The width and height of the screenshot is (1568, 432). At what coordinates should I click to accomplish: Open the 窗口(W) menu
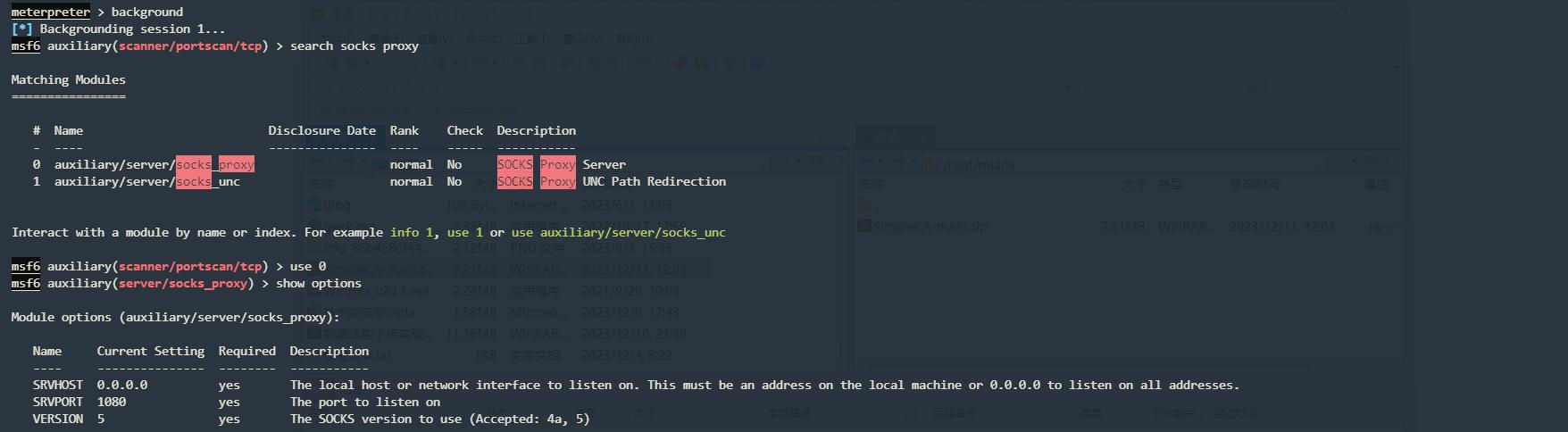click(583, 39)
